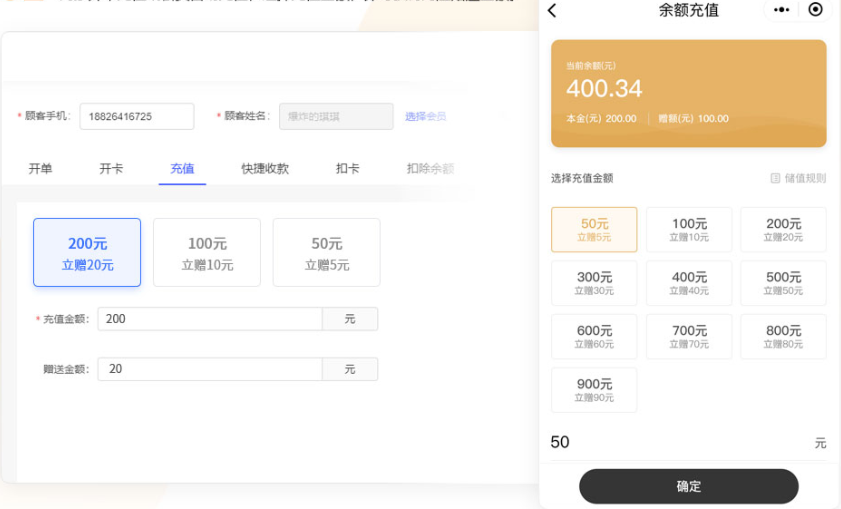Go back using the left arrow icon
The height and width of the screenshot is (509, 841).
(552, 10)
